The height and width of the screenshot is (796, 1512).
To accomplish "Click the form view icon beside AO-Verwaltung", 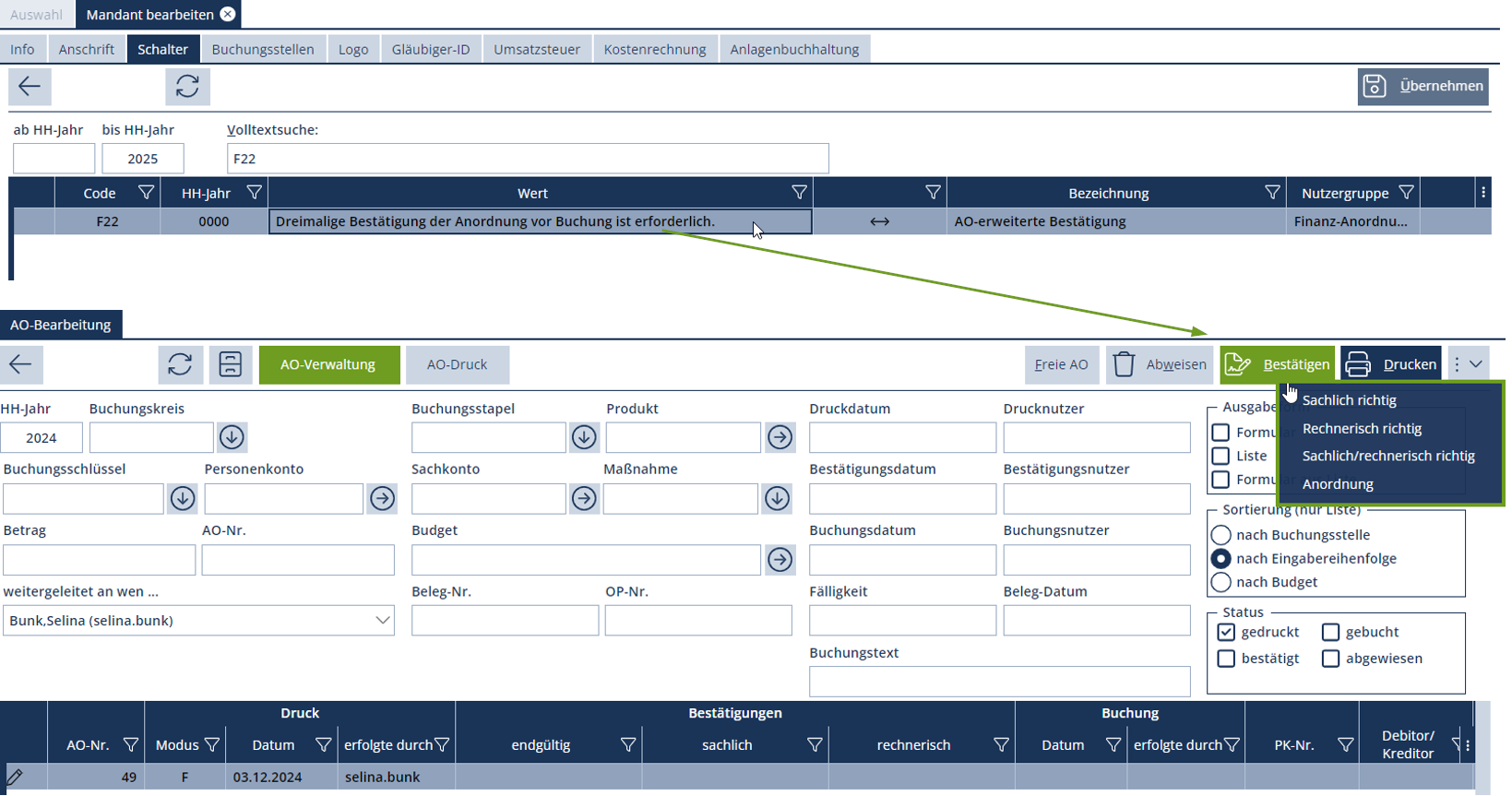I will coord(230,364).
